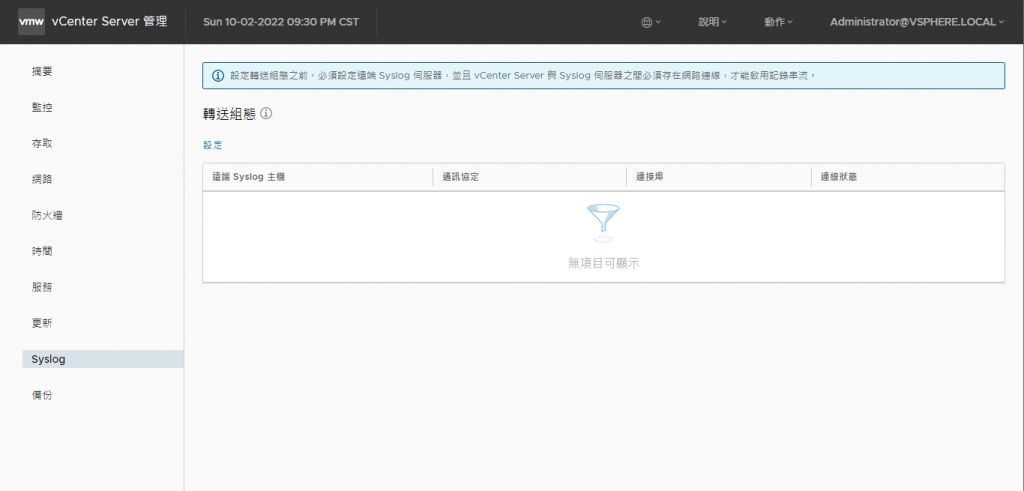Select the Syslog sidebar item
The image size is (1024, 491).
click(103, 359)
